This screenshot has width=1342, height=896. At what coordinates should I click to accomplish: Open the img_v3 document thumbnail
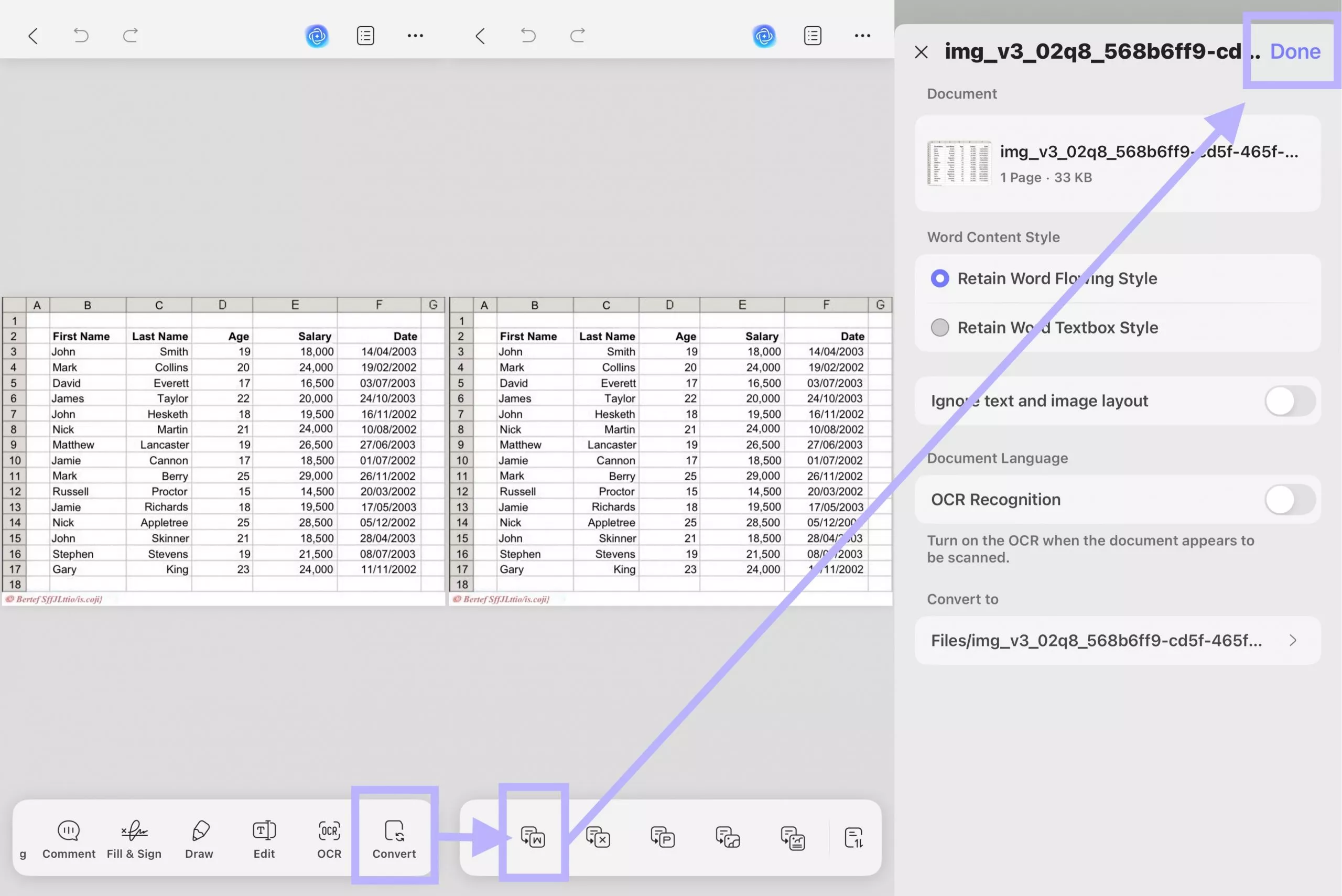[x=959, y=163]
